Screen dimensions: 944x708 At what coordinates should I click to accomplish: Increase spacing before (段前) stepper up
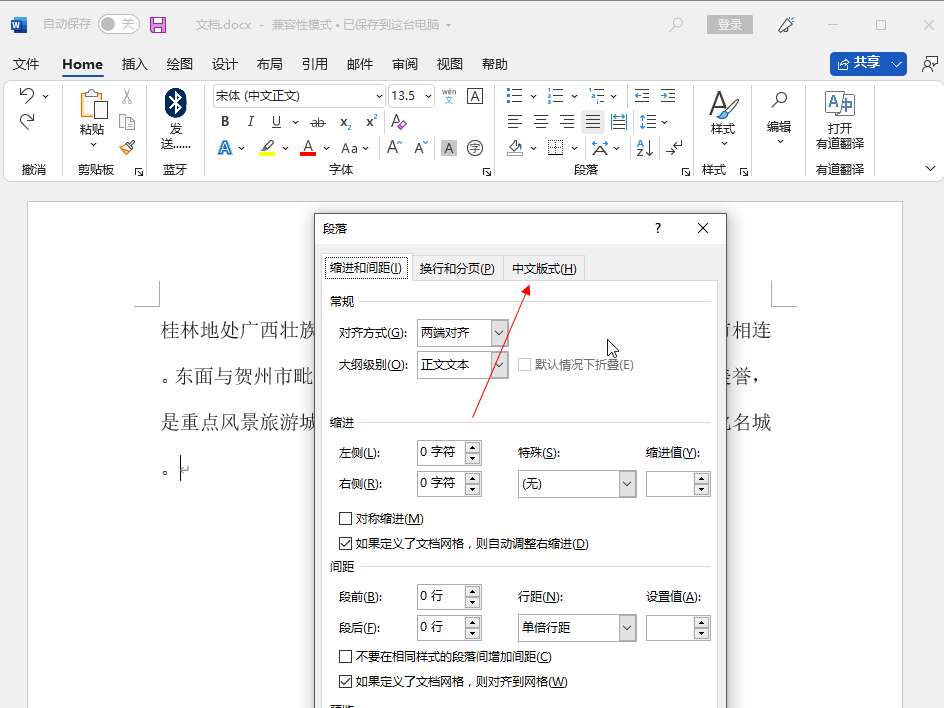point(473,591)
